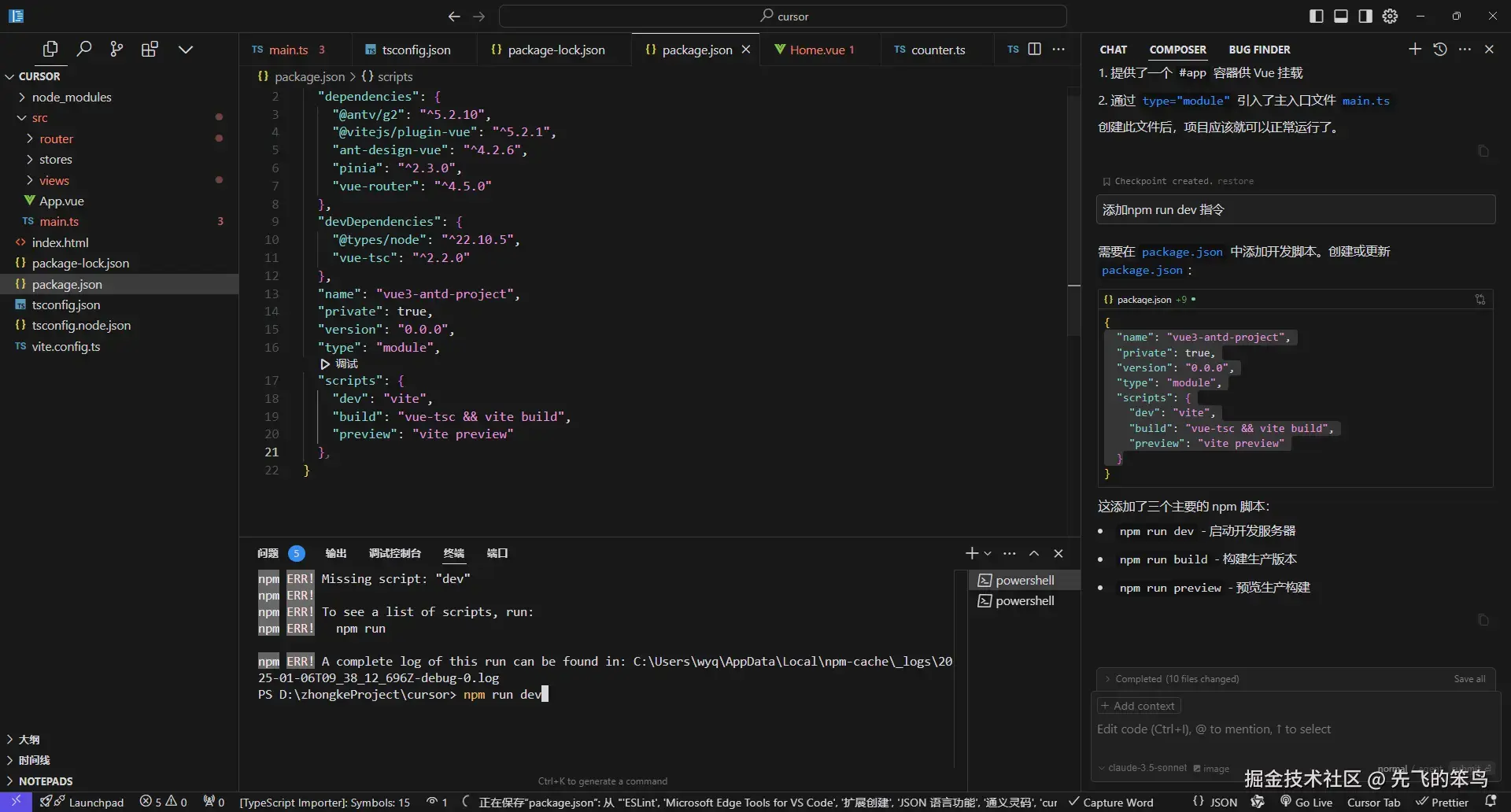The height and width of the screenshot is (812, 1511).
Task: Start a new chat with plus icon
Action: (1415, 49)
